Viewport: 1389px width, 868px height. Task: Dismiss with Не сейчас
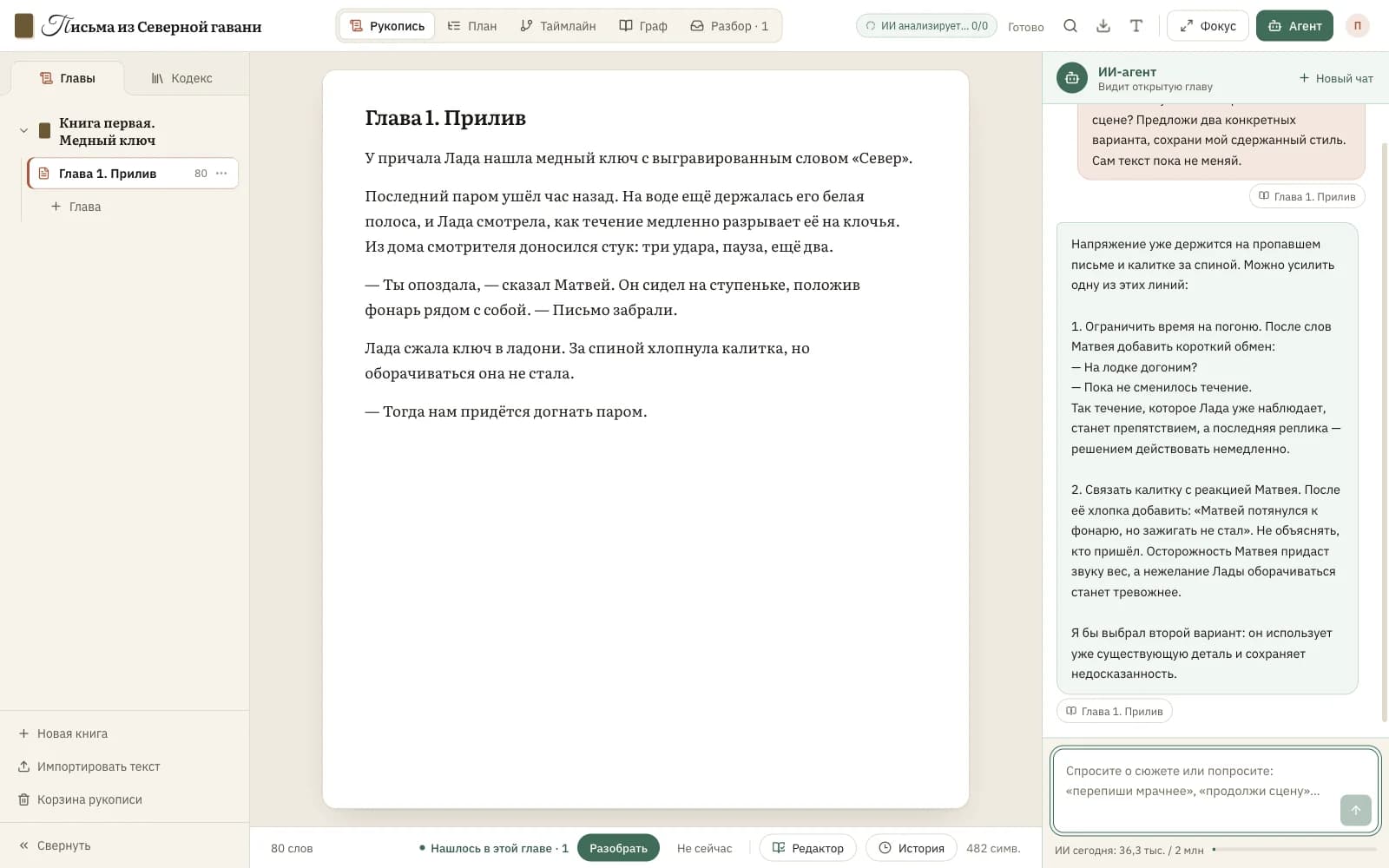[704, 848]
